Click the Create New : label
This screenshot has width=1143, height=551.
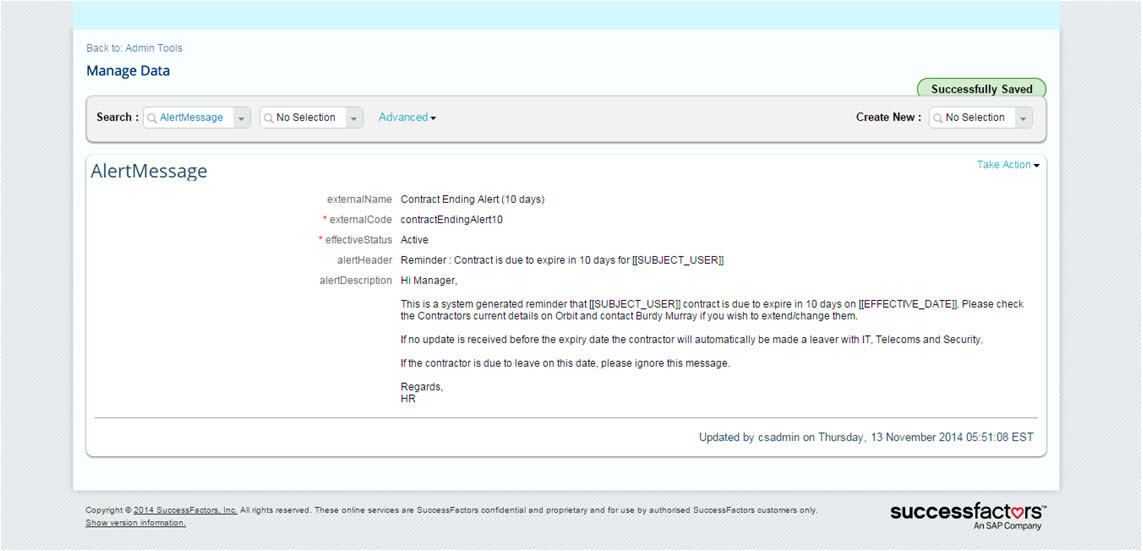click(889, 117)
